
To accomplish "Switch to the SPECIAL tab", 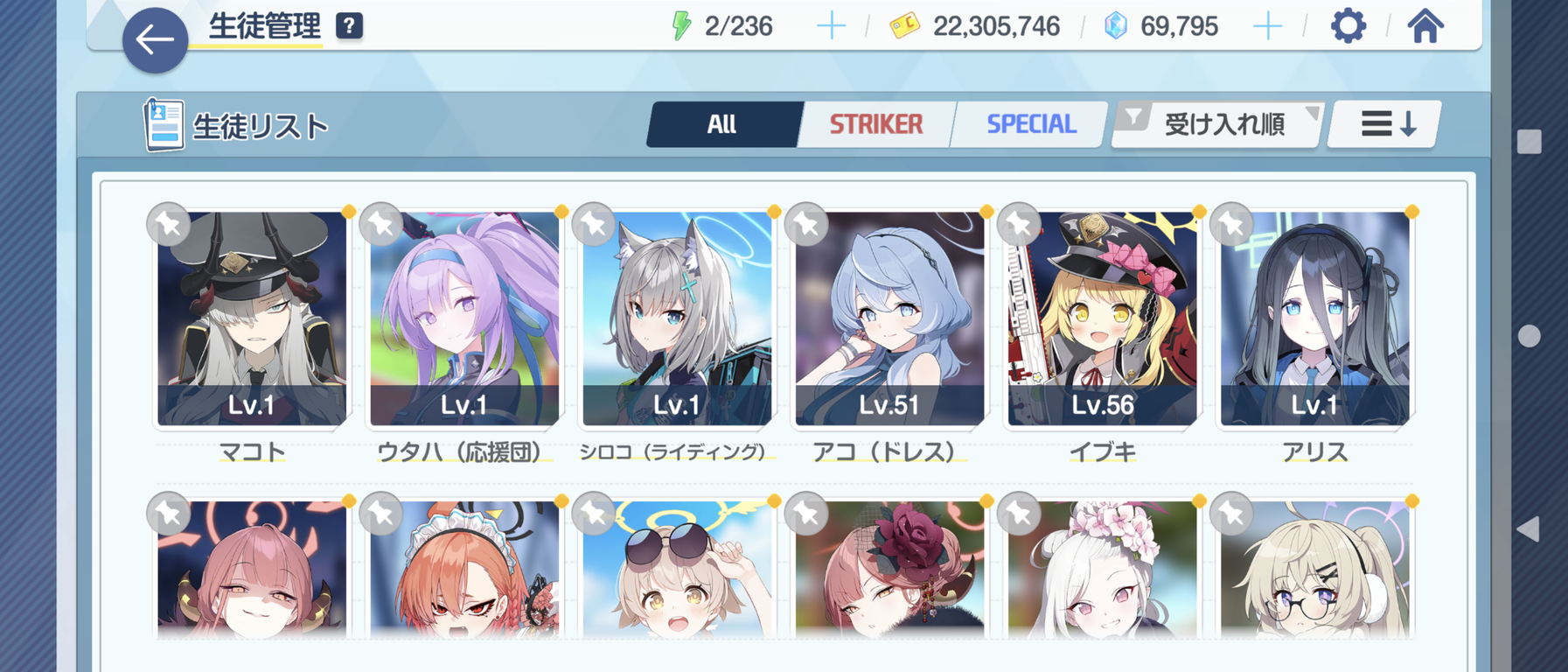I will (x=1031, y=124).
